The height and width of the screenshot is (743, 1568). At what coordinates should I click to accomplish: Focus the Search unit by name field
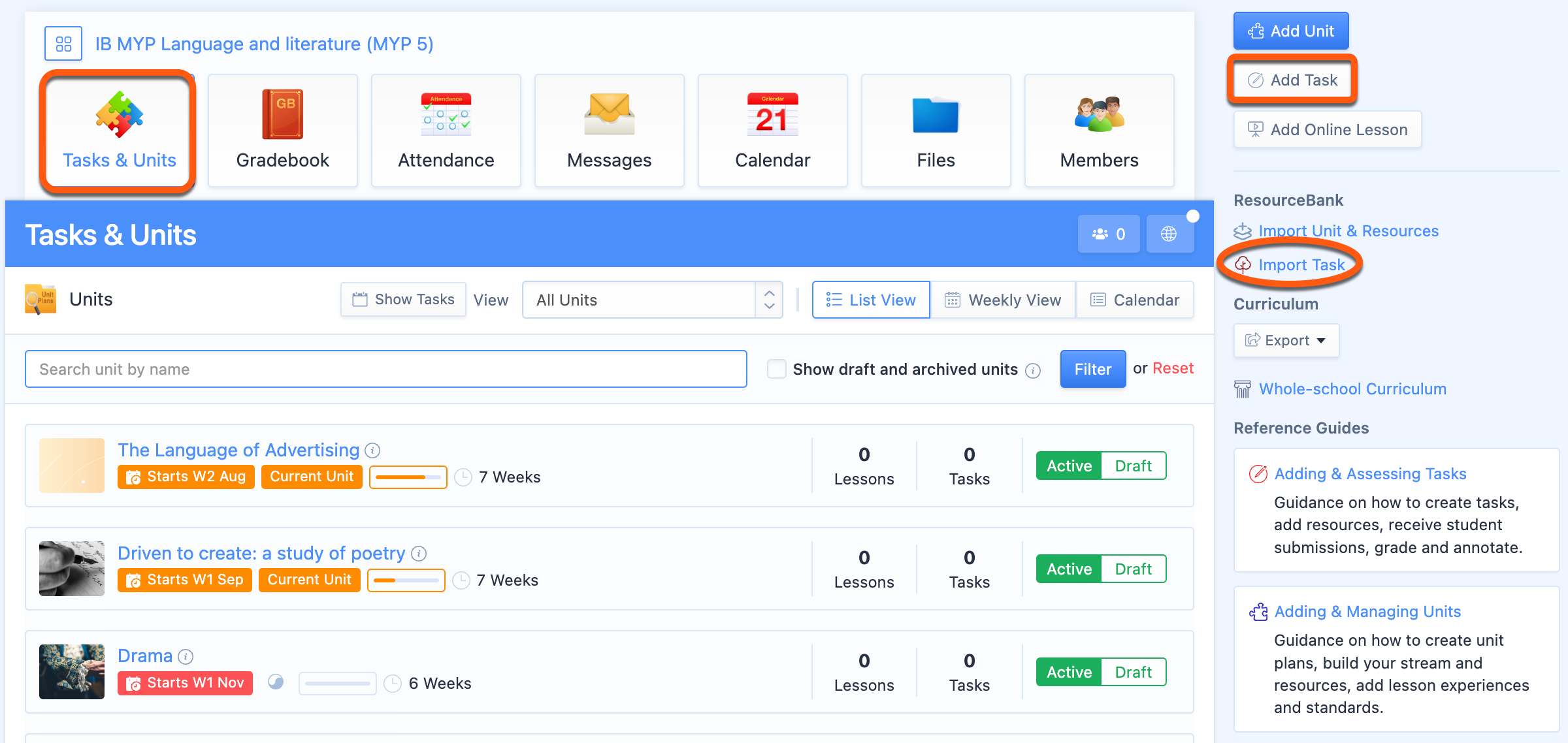coord(386,369)
